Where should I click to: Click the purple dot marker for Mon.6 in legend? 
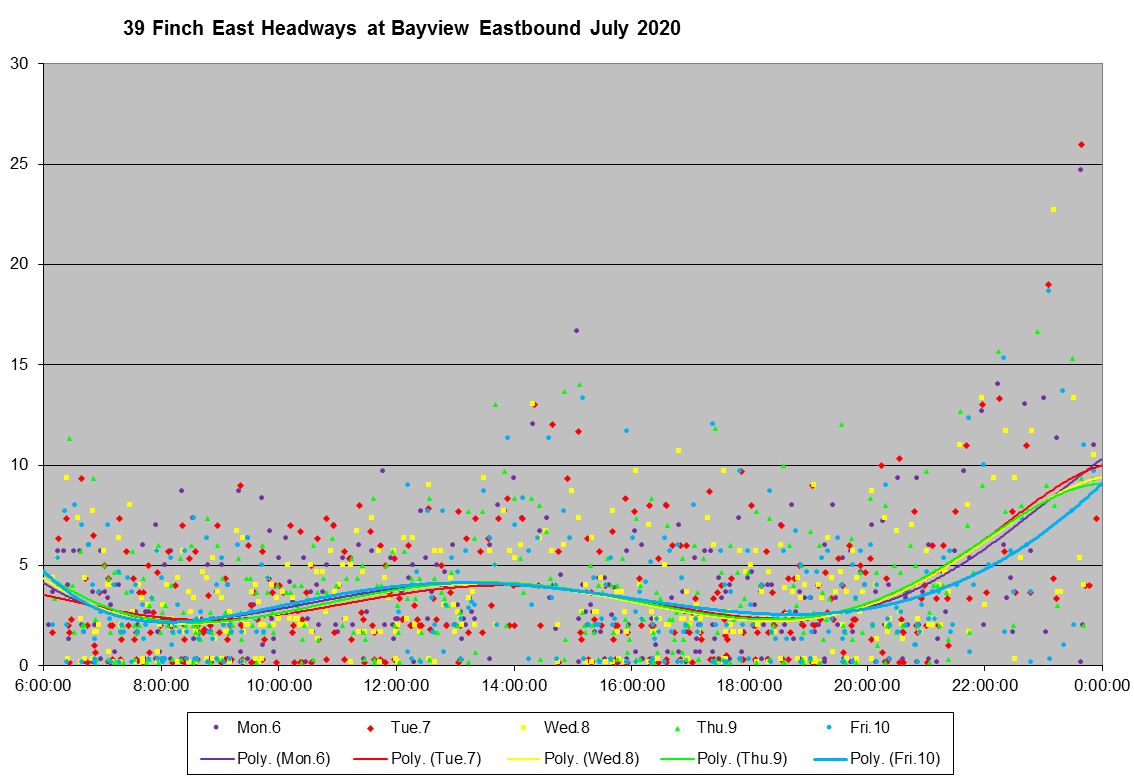click(x=217, y=727)
